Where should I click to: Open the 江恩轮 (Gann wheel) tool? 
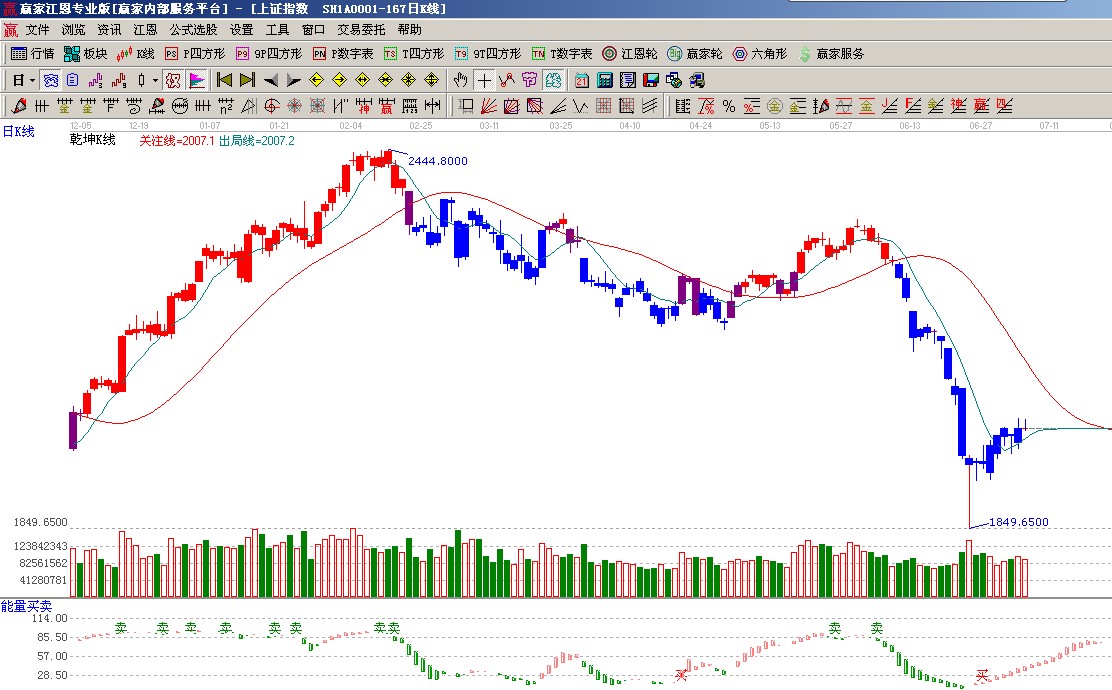pos(630,54)
